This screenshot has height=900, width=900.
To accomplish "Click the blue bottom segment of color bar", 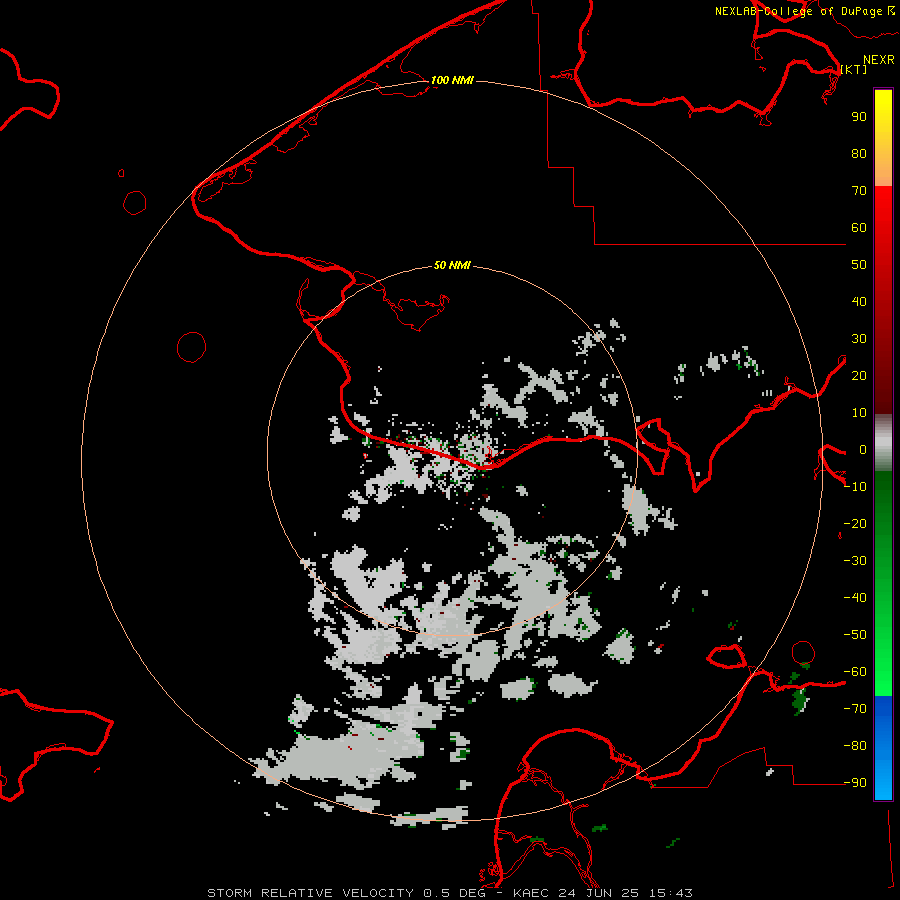I will 883,748.
